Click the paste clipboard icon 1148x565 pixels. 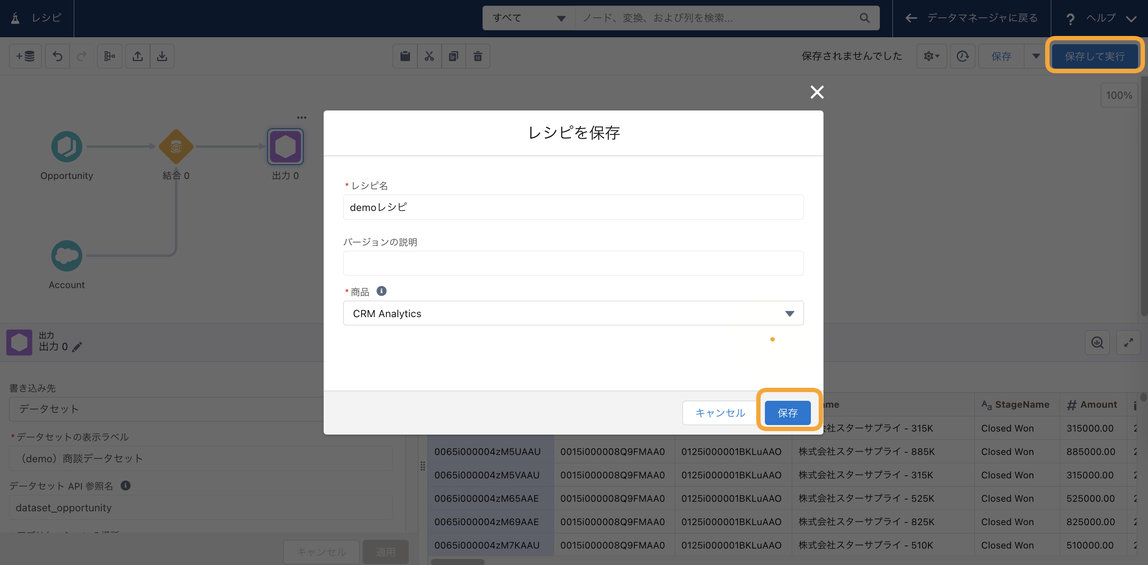tap(405, 56)
